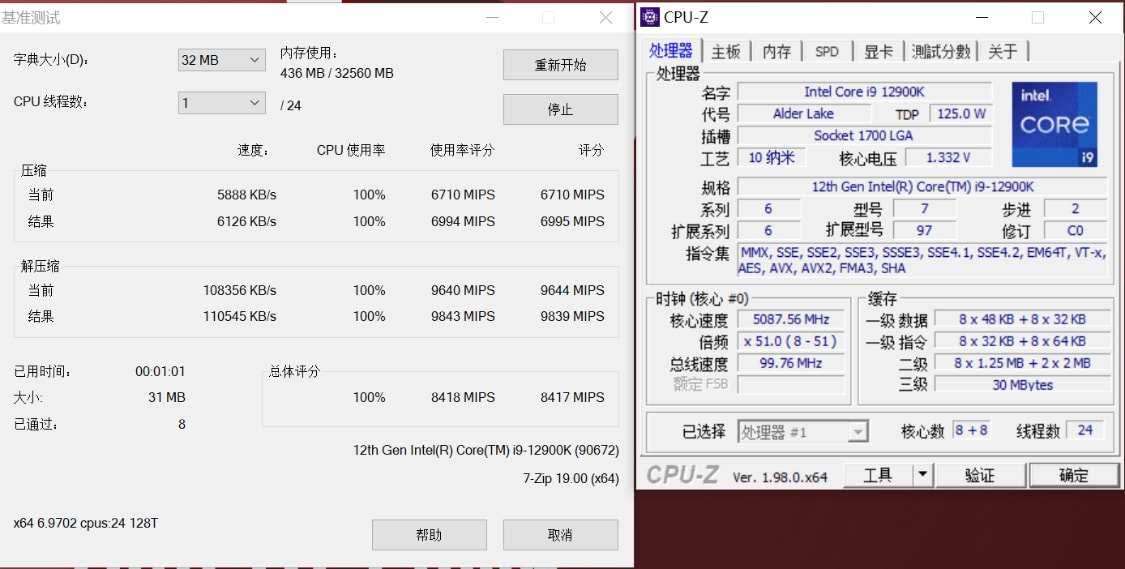Click the Intel Core i9 logo

1055,124
